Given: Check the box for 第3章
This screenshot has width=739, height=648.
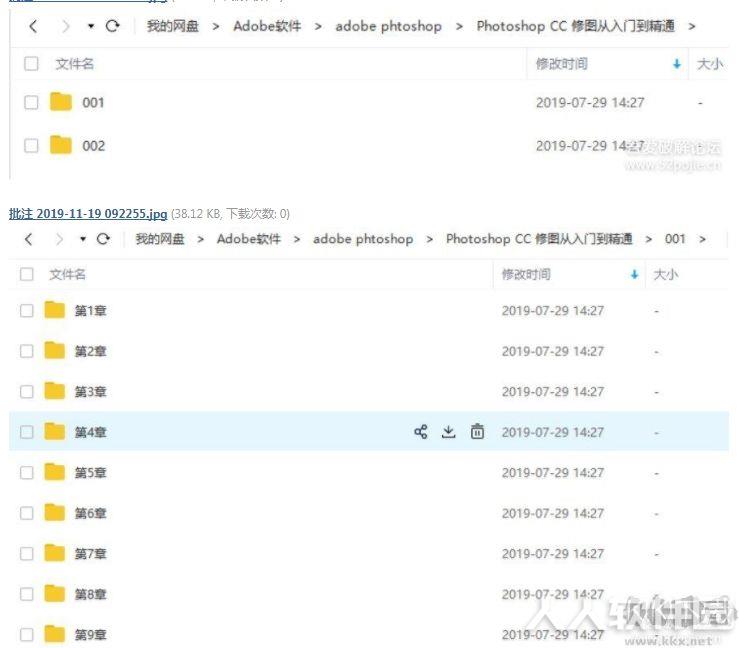Looking at the screenshot, I should point(27,392).
